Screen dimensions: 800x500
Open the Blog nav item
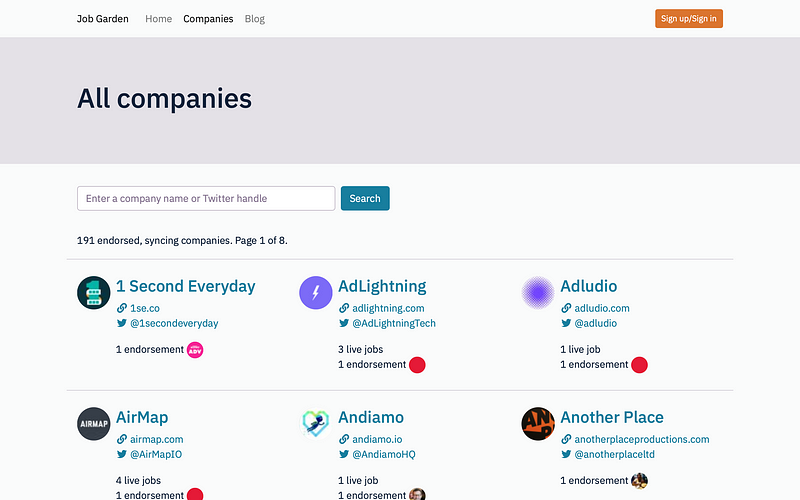(255, 19)
